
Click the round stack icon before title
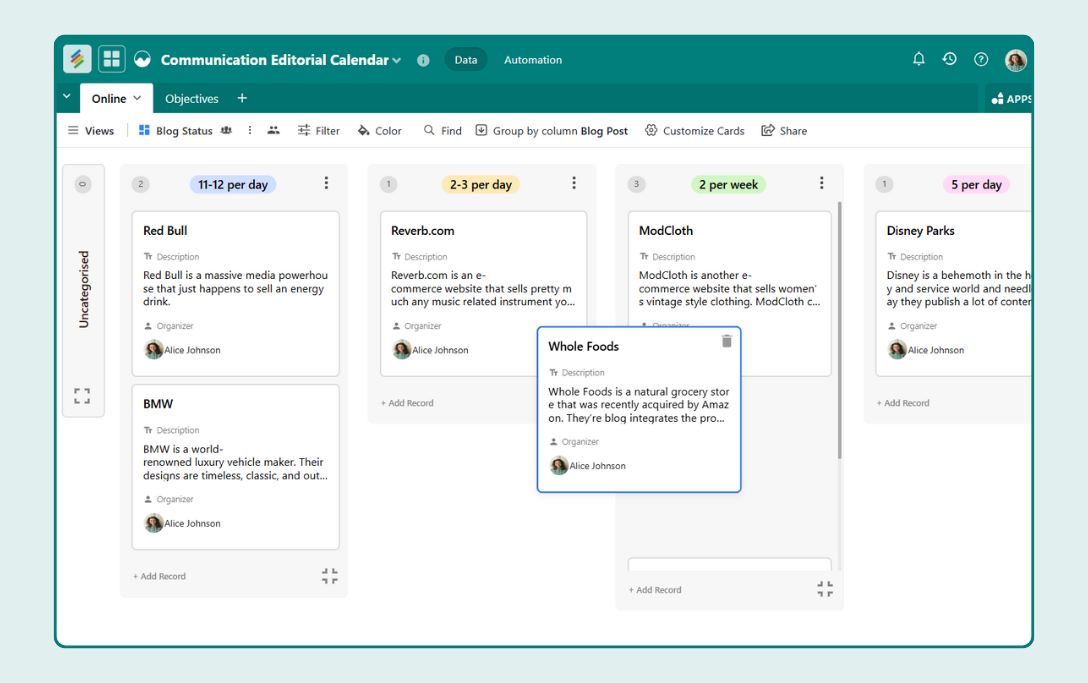pos(142,60)
